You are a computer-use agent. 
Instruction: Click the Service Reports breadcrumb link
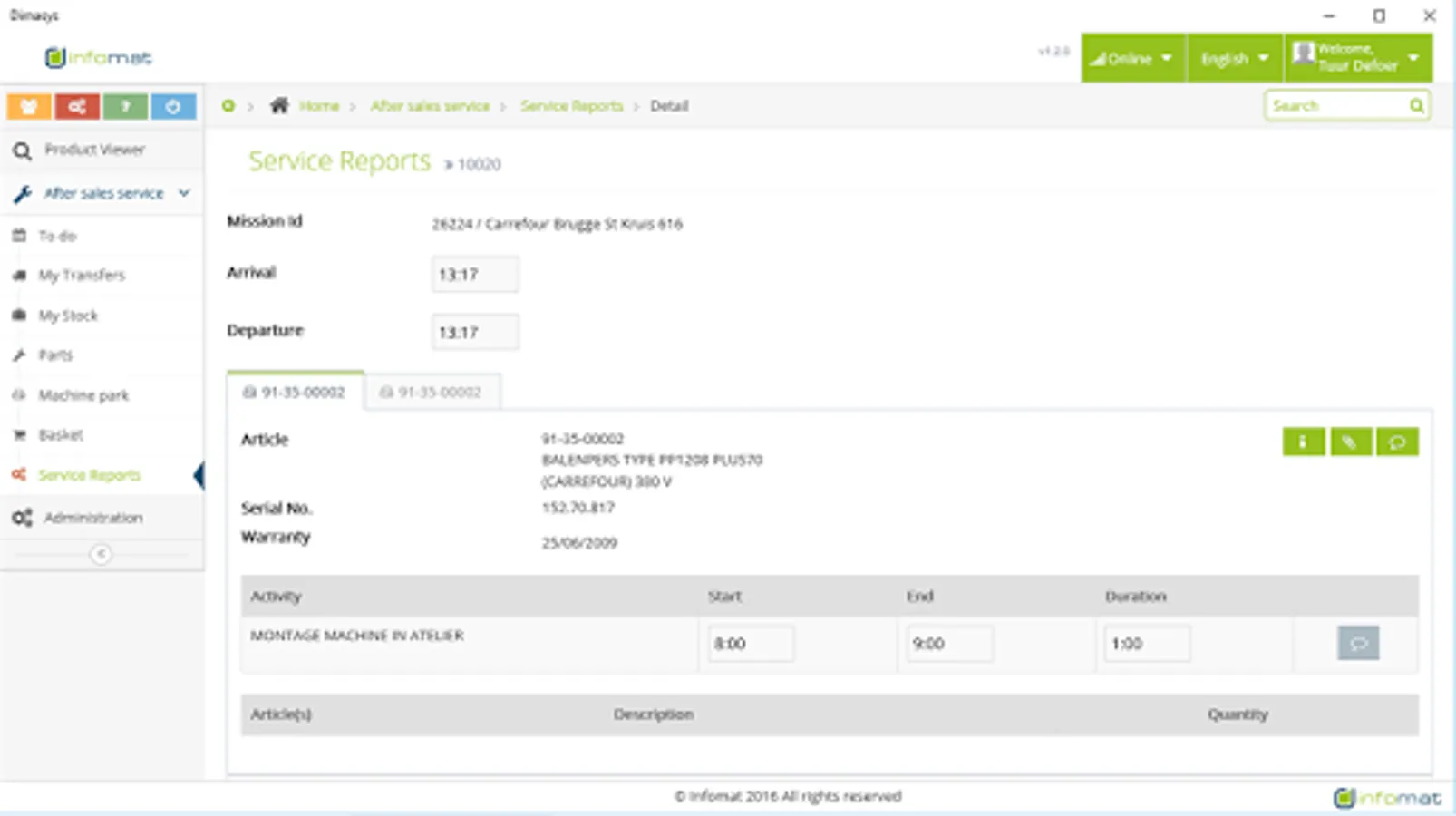[x=571, y=106]
